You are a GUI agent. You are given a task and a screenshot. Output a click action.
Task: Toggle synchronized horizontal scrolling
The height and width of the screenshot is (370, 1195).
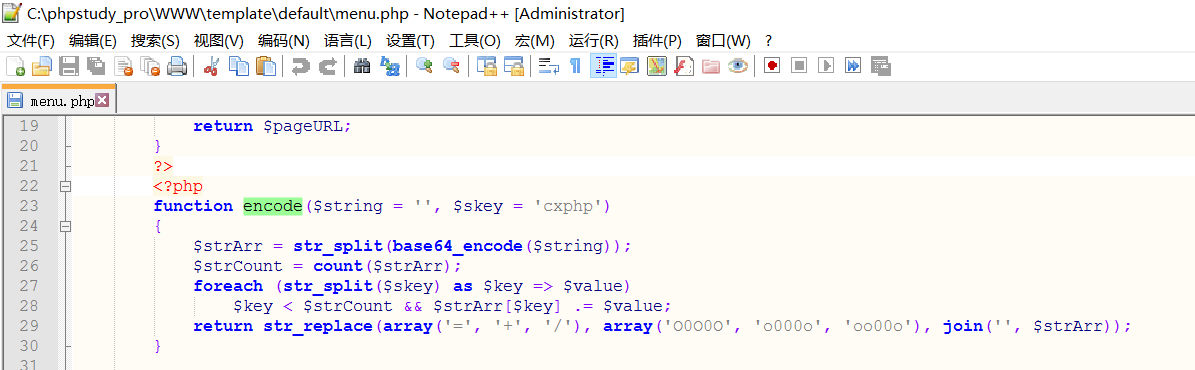[514, 66]
